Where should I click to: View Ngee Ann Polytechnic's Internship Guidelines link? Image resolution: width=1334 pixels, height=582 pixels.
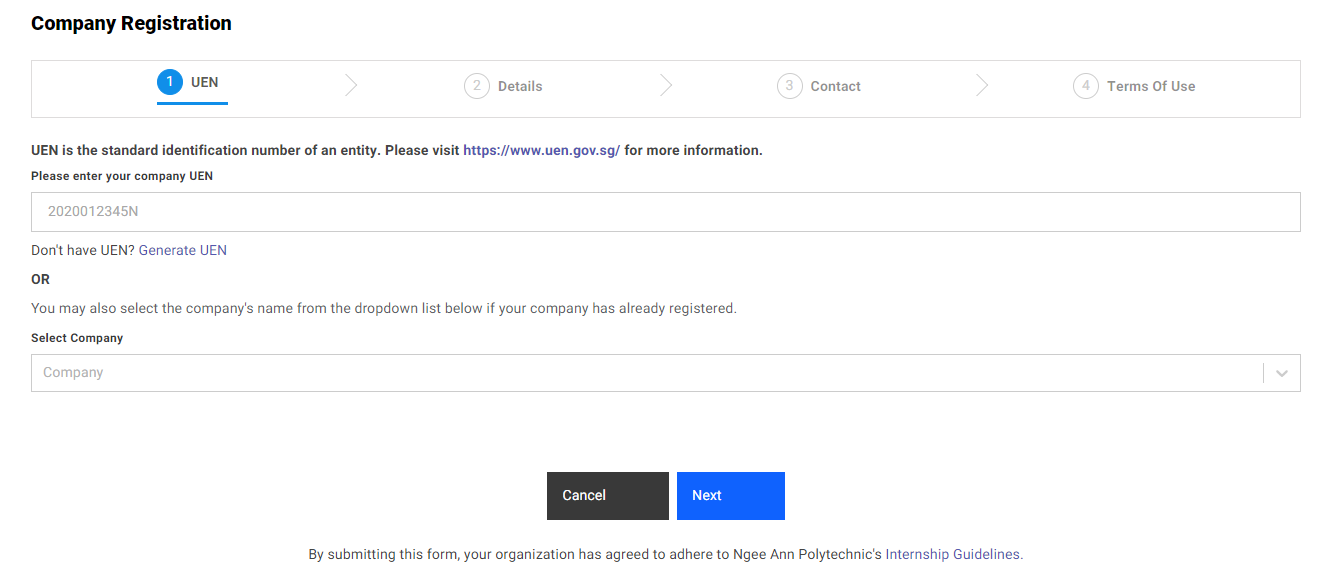tap(950, 553)
